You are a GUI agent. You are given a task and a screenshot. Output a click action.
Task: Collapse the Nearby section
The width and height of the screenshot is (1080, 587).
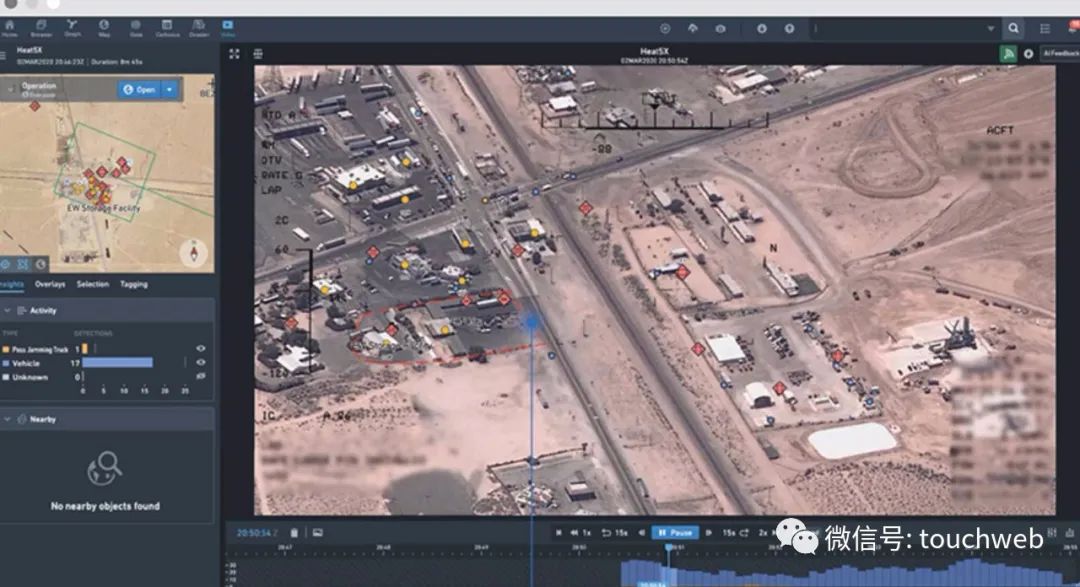click(x=8, y=419)
